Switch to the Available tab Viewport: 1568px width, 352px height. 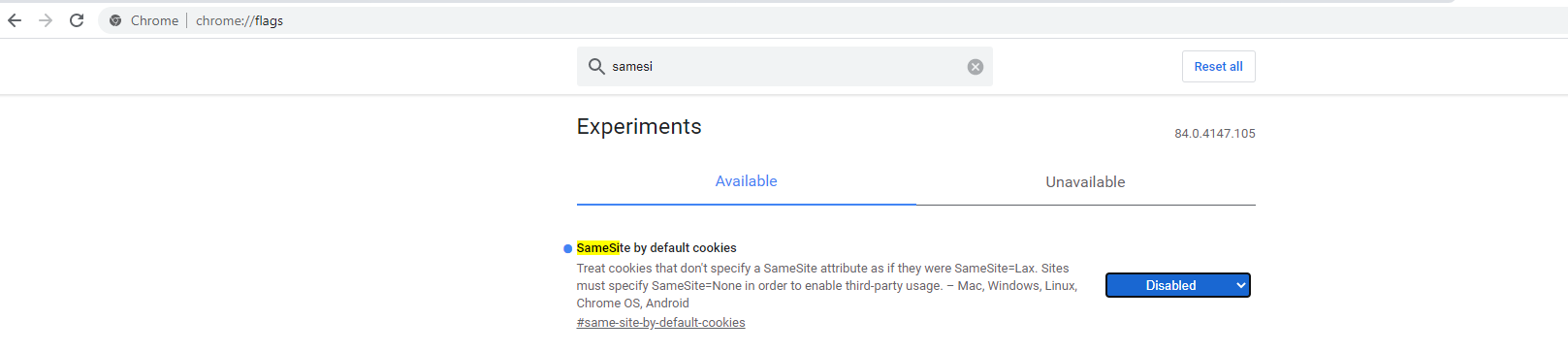point(746,181)
